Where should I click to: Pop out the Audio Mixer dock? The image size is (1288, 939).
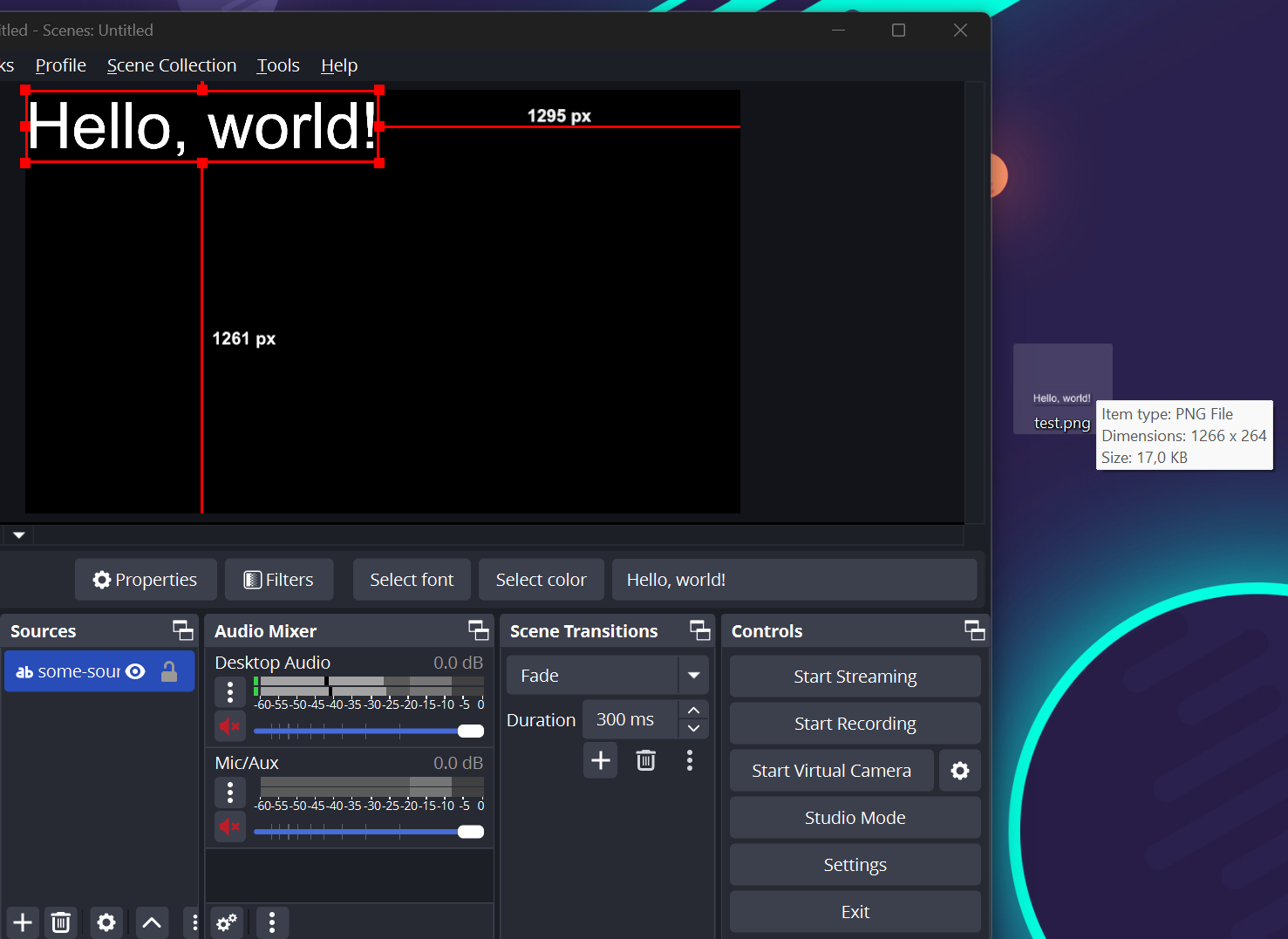click(479, 630)
